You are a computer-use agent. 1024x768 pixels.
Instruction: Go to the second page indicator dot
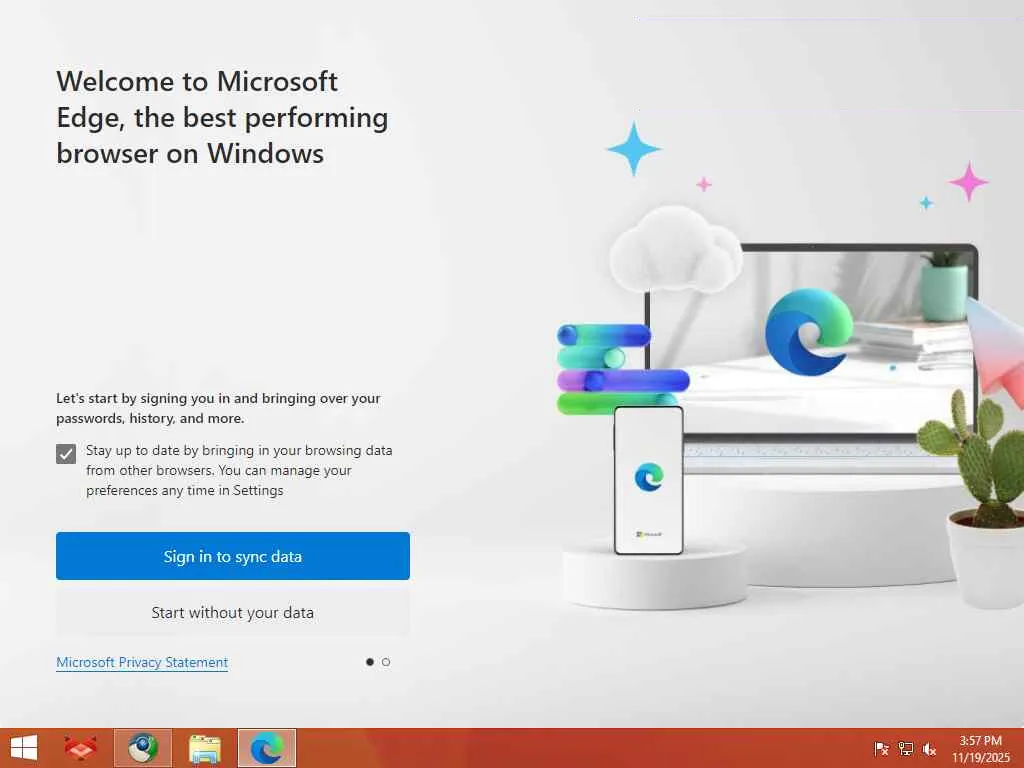tap(386, 662)
